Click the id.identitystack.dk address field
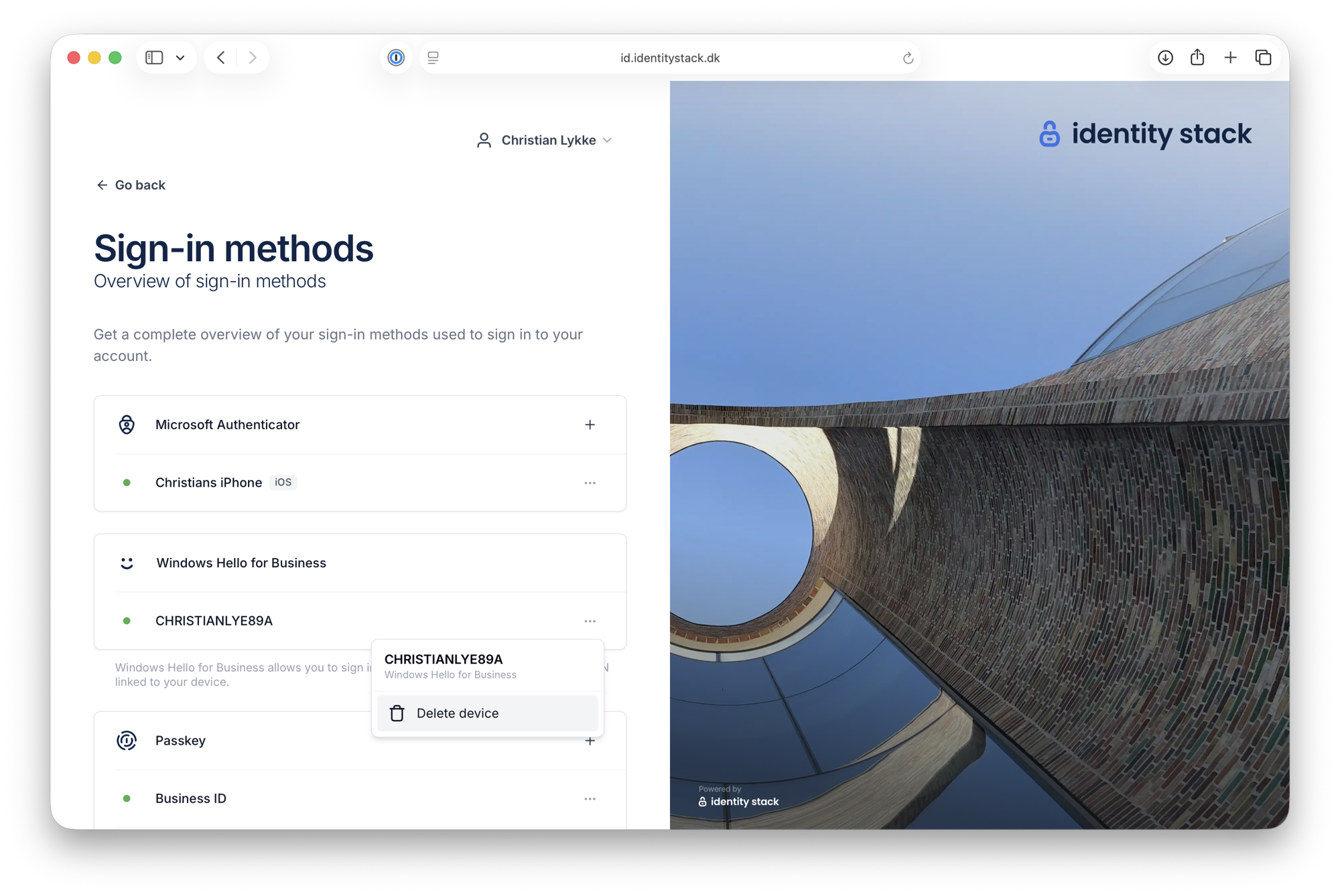 pos(670,58)
